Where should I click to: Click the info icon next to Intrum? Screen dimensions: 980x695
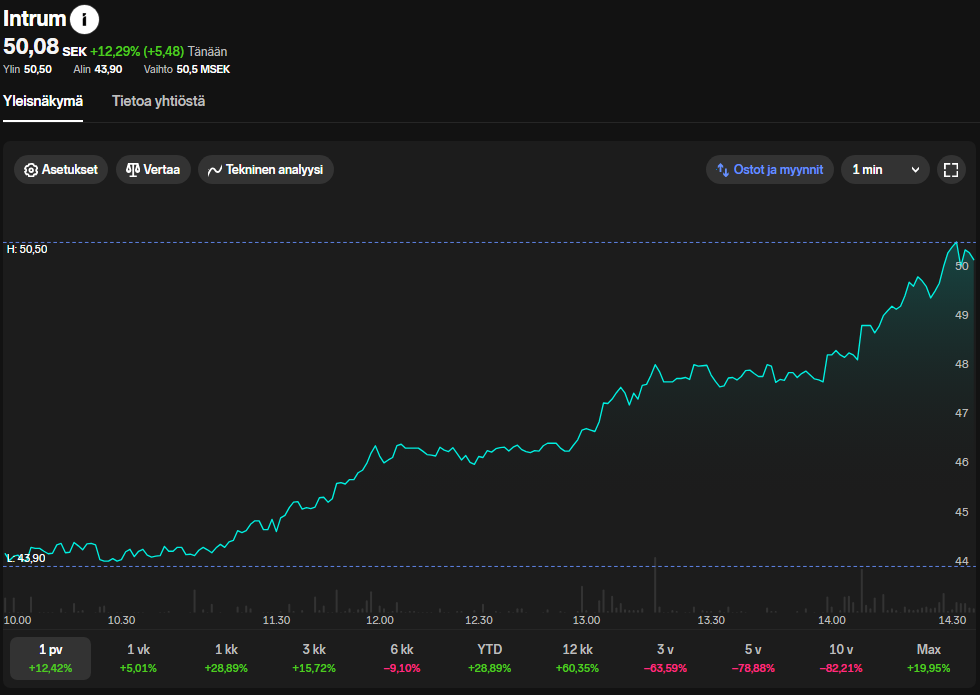(85, 19)
